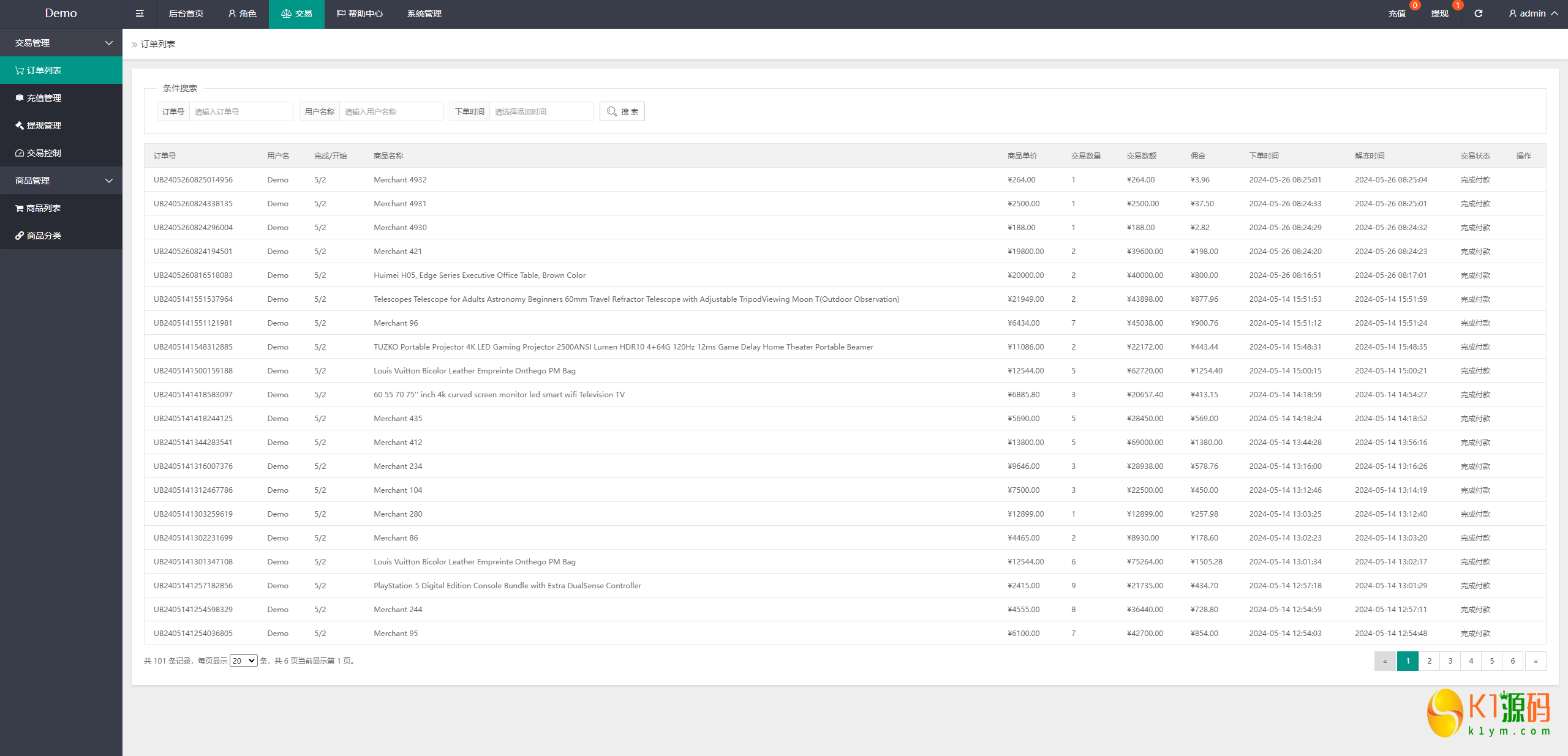The image size is (1568, 756).
Task: Go to page 6 of orders
Action: point(1513,661)
